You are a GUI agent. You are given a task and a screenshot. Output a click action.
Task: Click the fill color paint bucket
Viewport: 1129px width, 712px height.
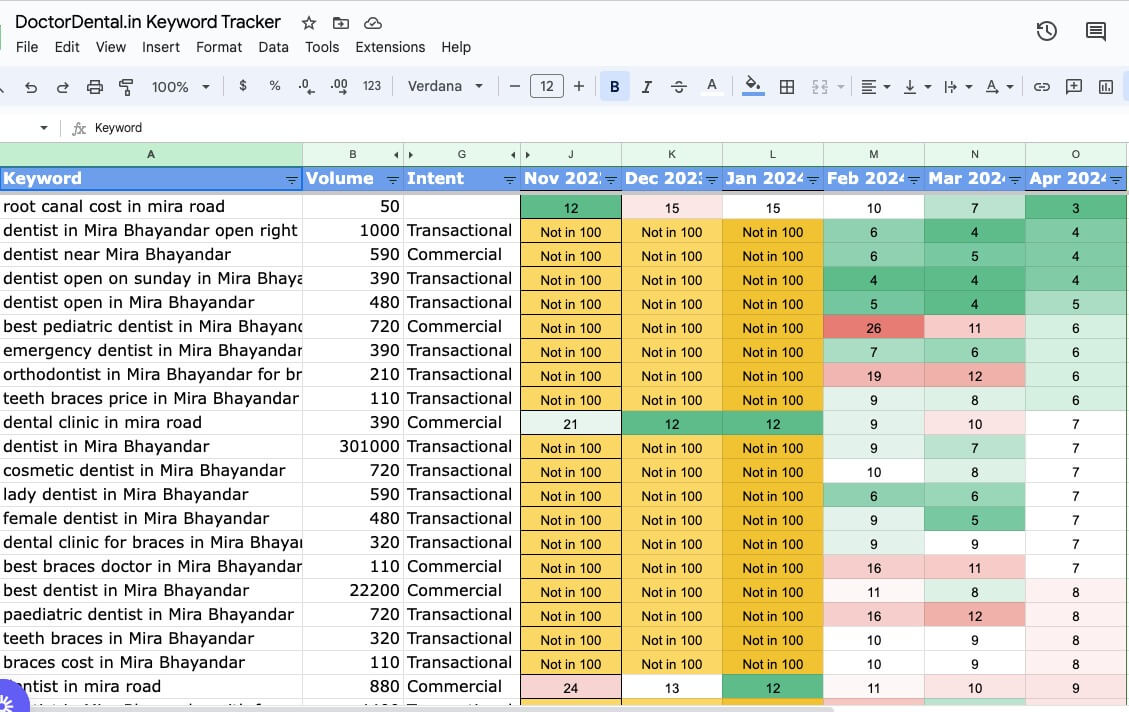(753, 87)
